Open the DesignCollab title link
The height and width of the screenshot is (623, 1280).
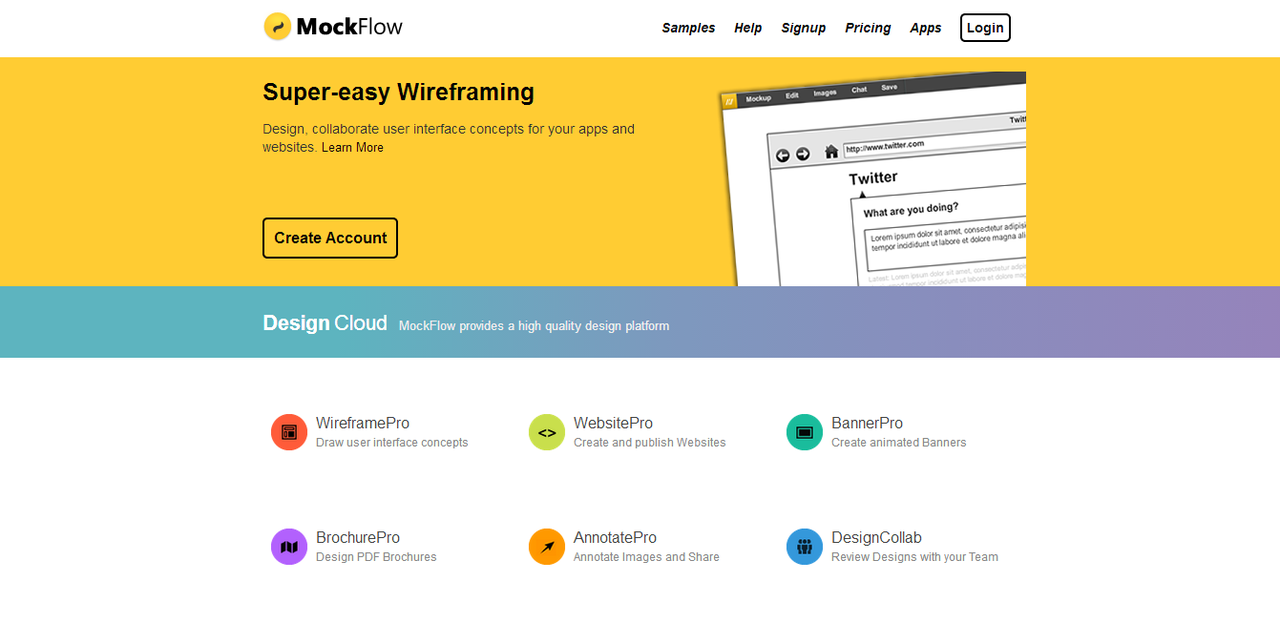[x=876, y=538]
